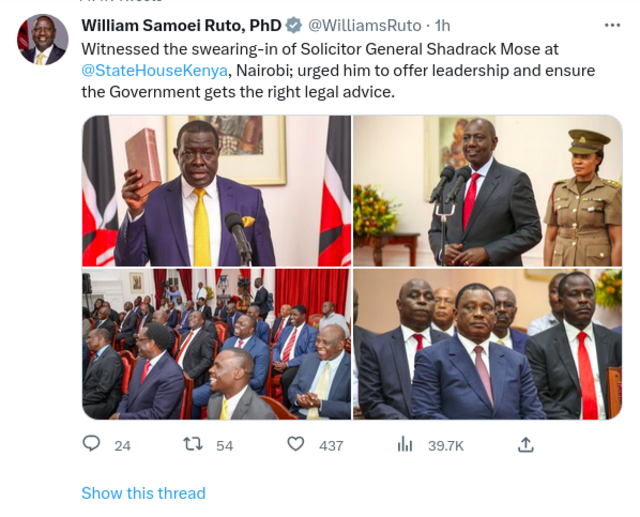Screen dimensions: 640x517
Task: Open photo of man holding up Bible
Action: (x=217, y=191)
